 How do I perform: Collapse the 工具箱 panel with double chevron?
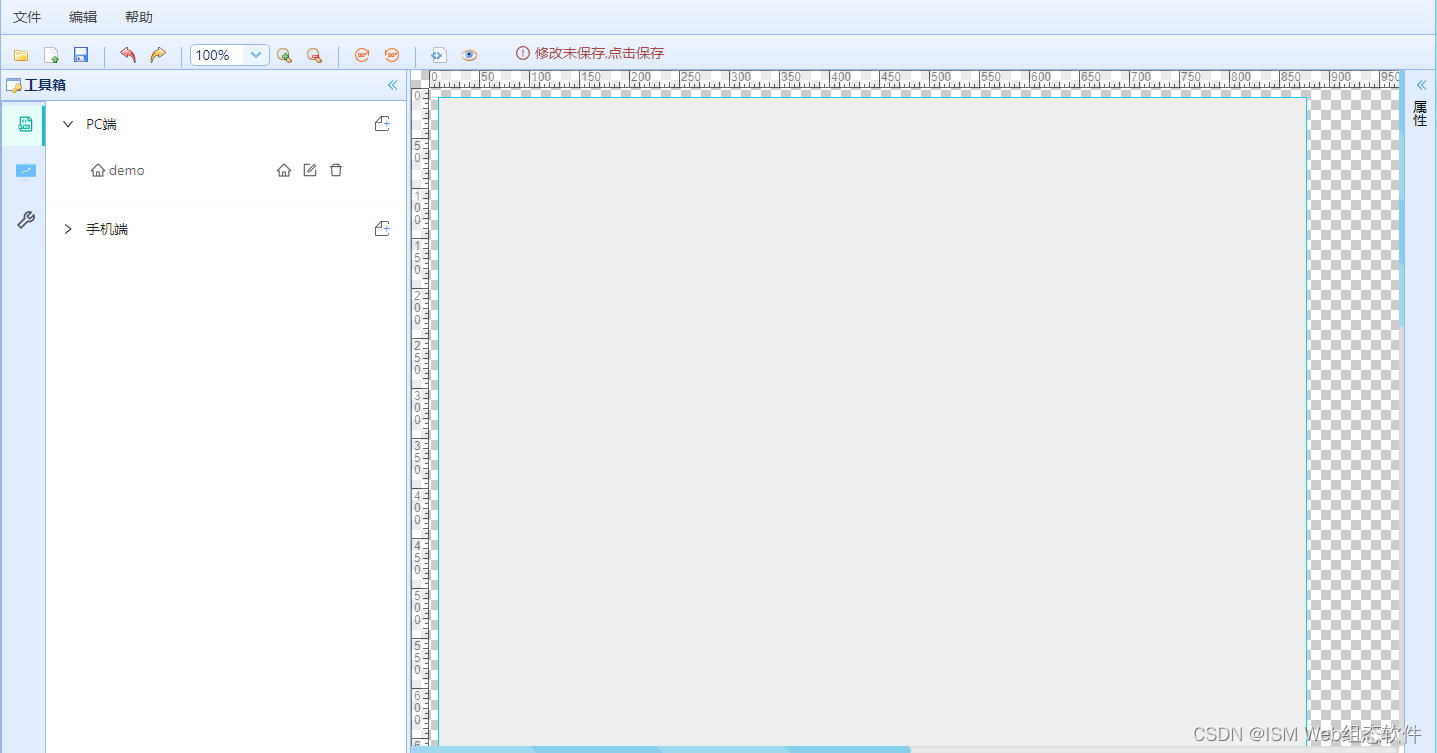[392, 85]
